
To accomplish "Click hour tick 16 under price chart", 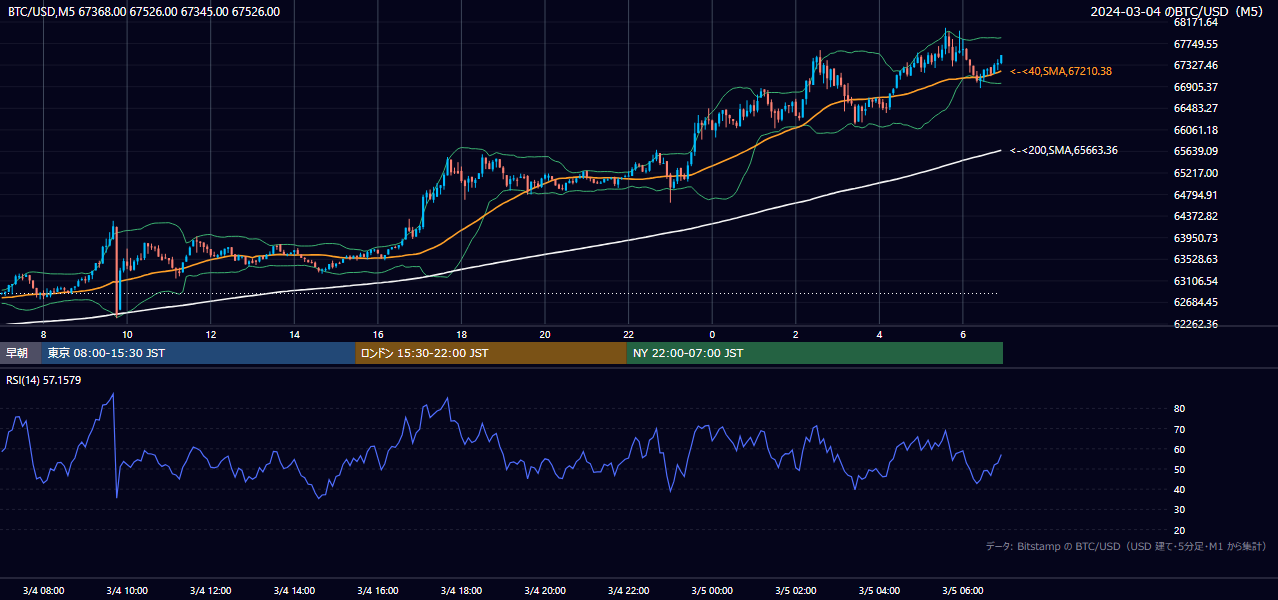I will 378,334.
